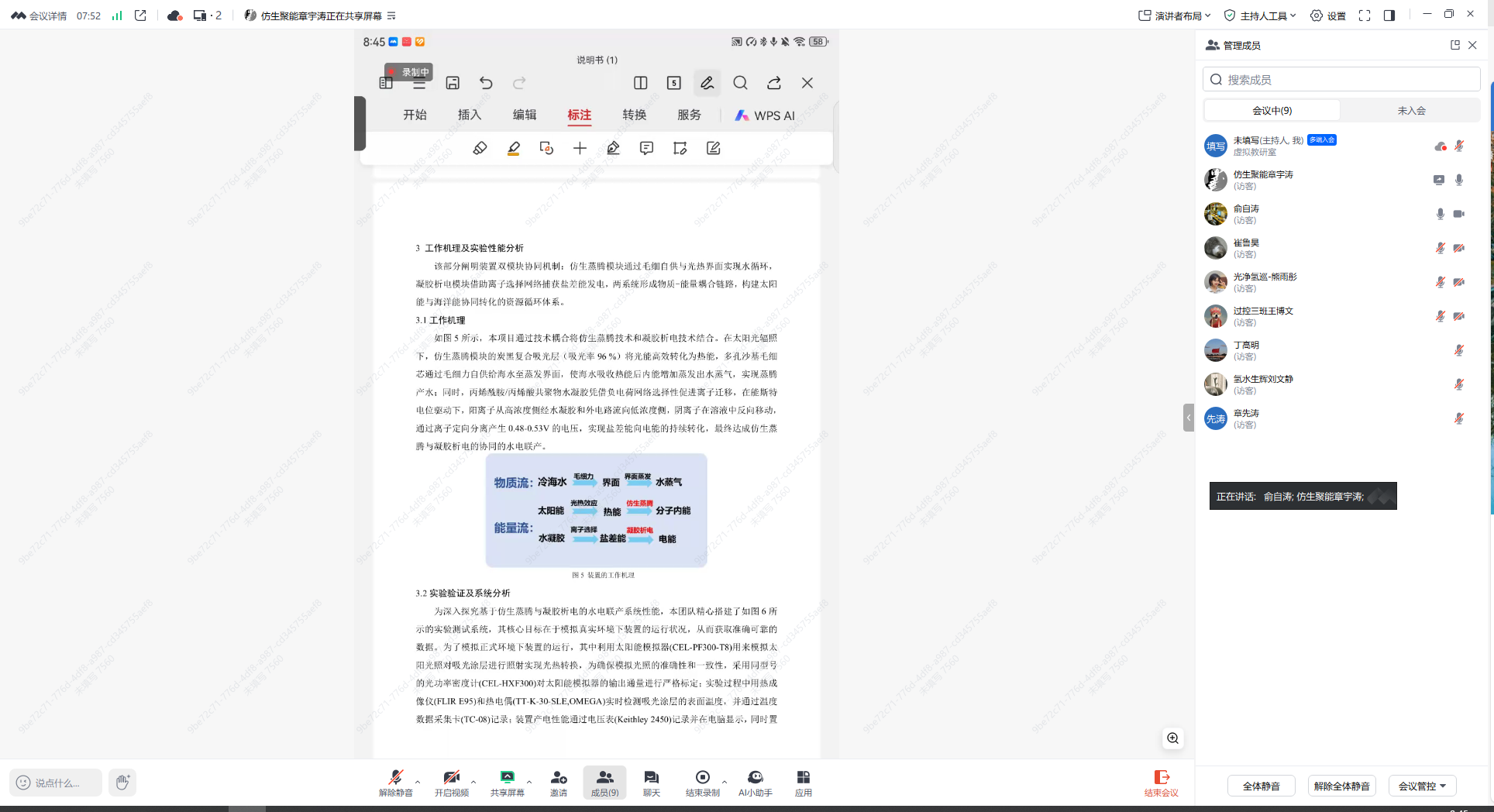Switch to the 服务 tab
The image size is (1494, 812).
(689, 115)
